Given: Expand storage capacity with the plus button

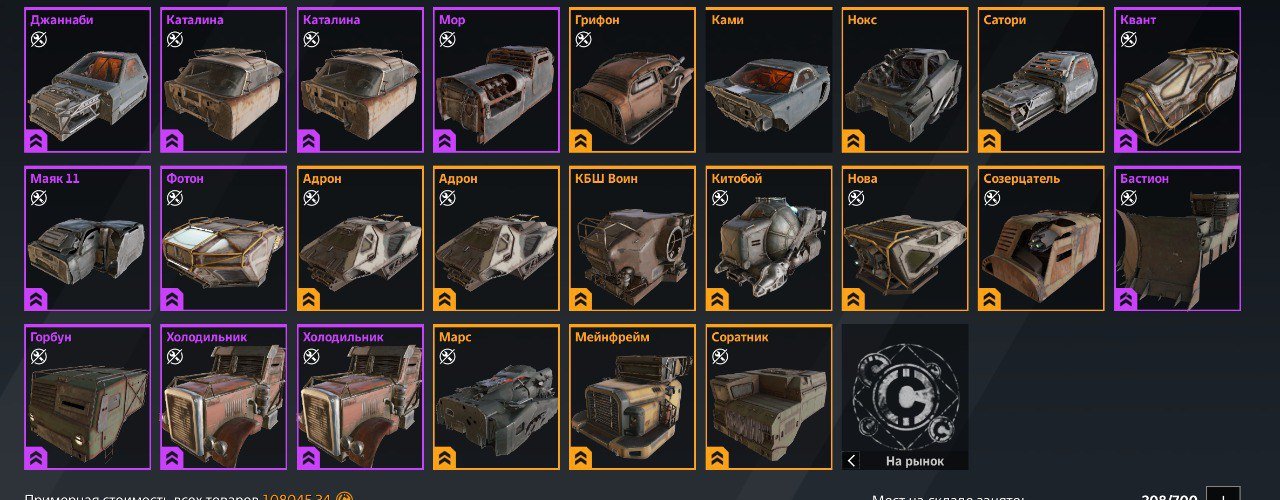Looking at the screenshot, I should click(1223, 496).
